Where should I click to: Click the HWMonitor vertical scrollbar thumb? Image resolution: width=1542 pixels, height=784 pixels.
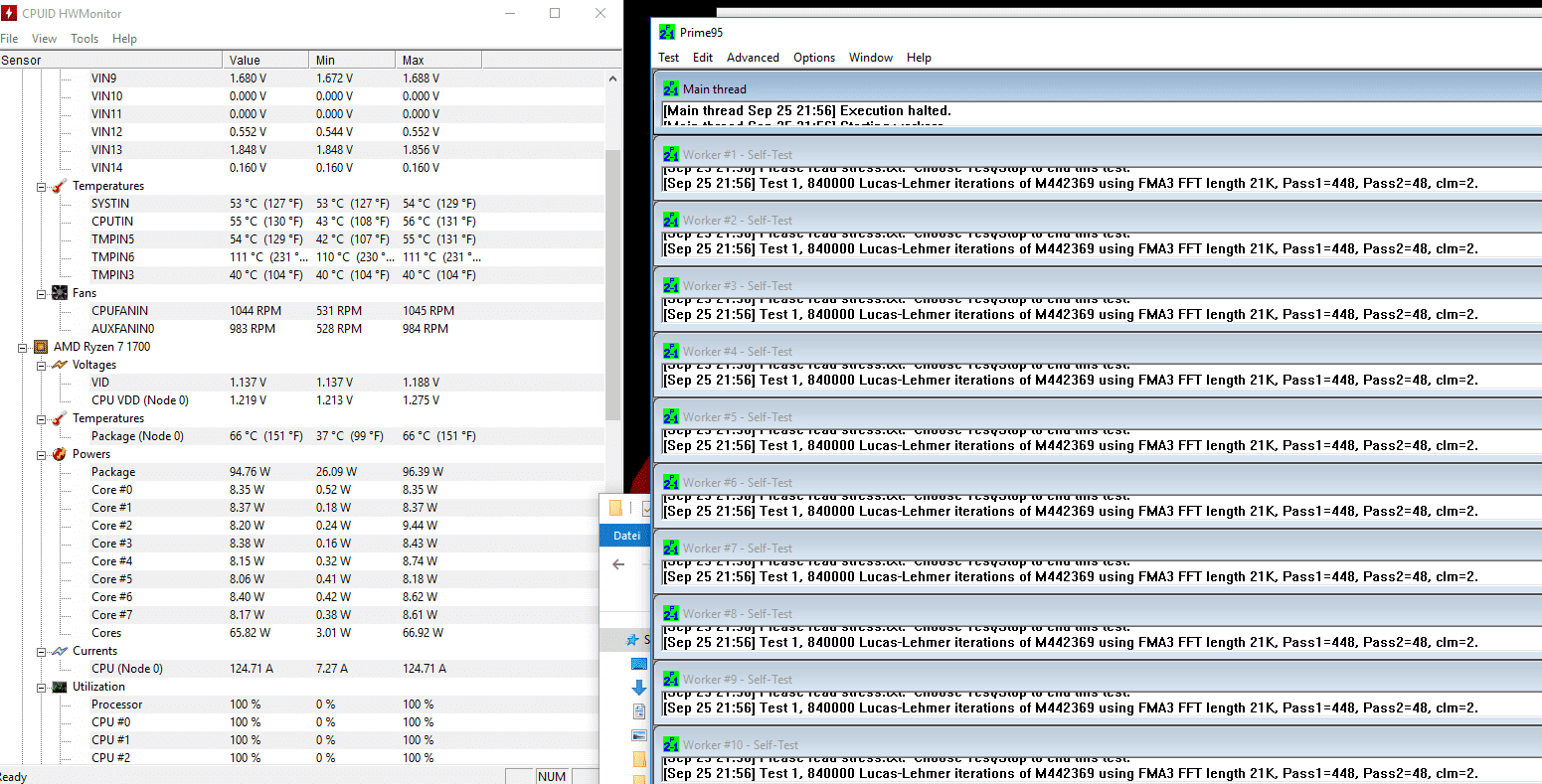click(613, 283)
